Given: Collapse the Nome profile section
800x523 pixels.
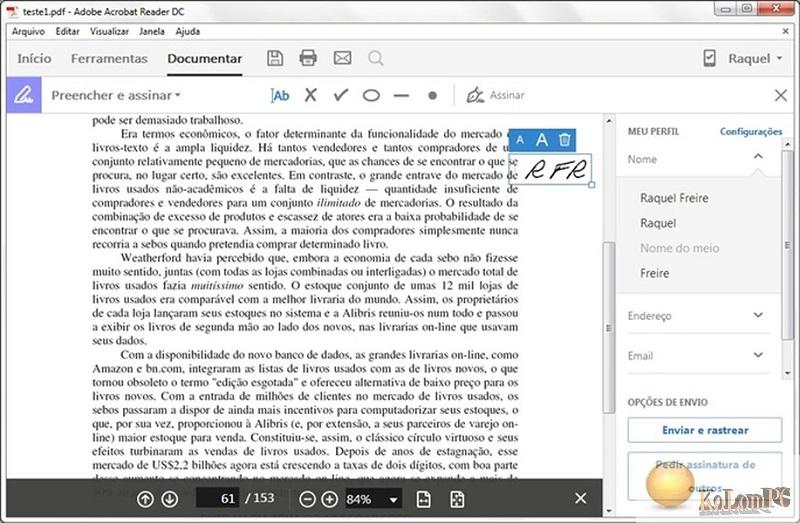Looking at the screenshot, I should [758, 157].
